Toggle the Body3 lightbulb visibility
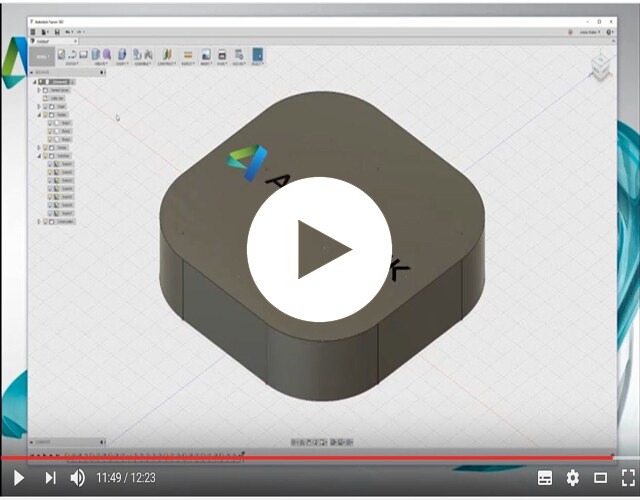Screen dimensions: 640x500 [51, 139]
